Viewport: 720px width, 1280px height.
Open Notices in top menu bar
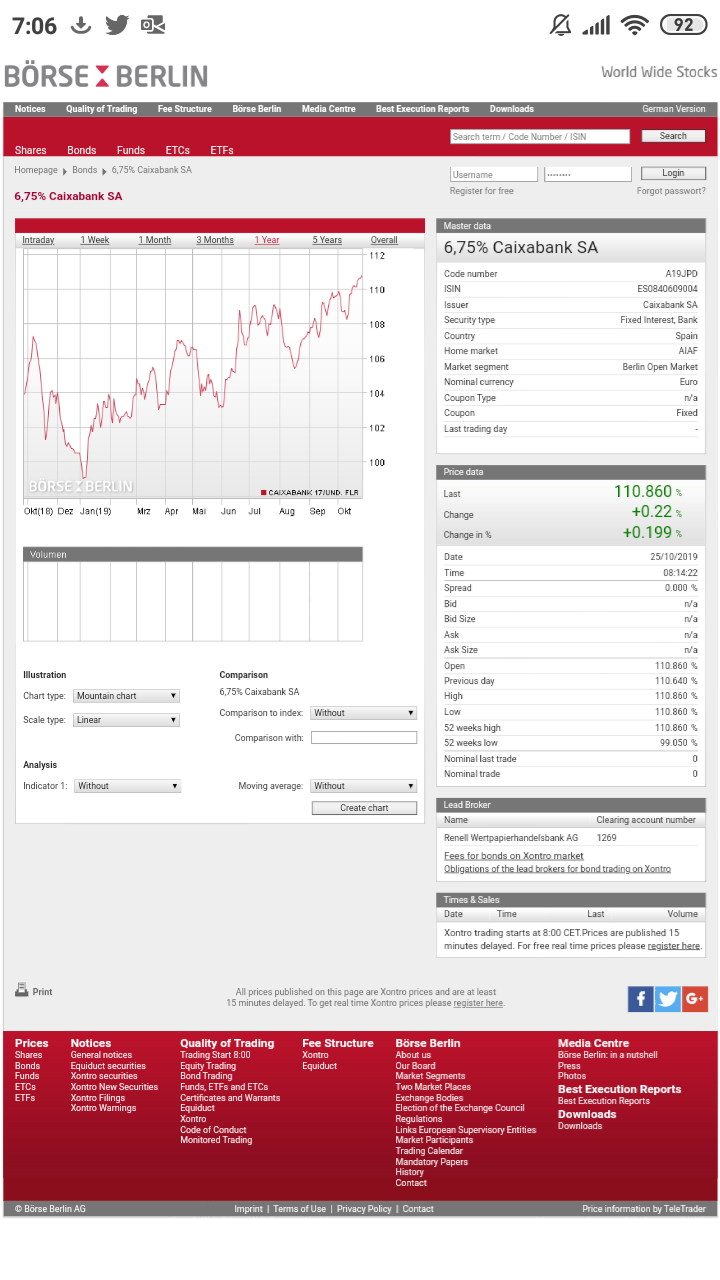[x=30, y=109]
